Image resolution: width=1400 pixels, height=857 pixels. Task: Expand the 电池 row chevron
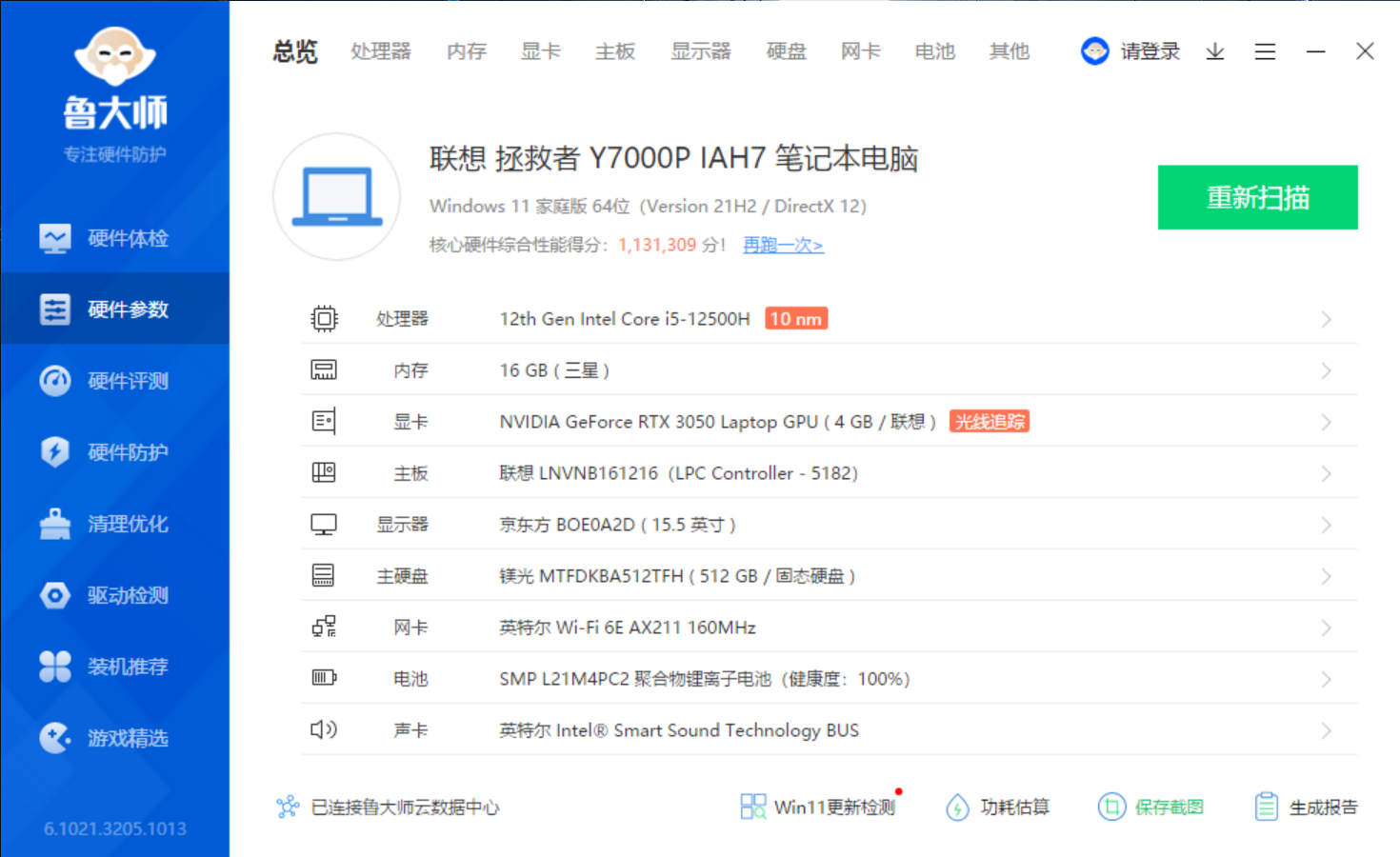pyautogui.click(x=1326, y=679)
